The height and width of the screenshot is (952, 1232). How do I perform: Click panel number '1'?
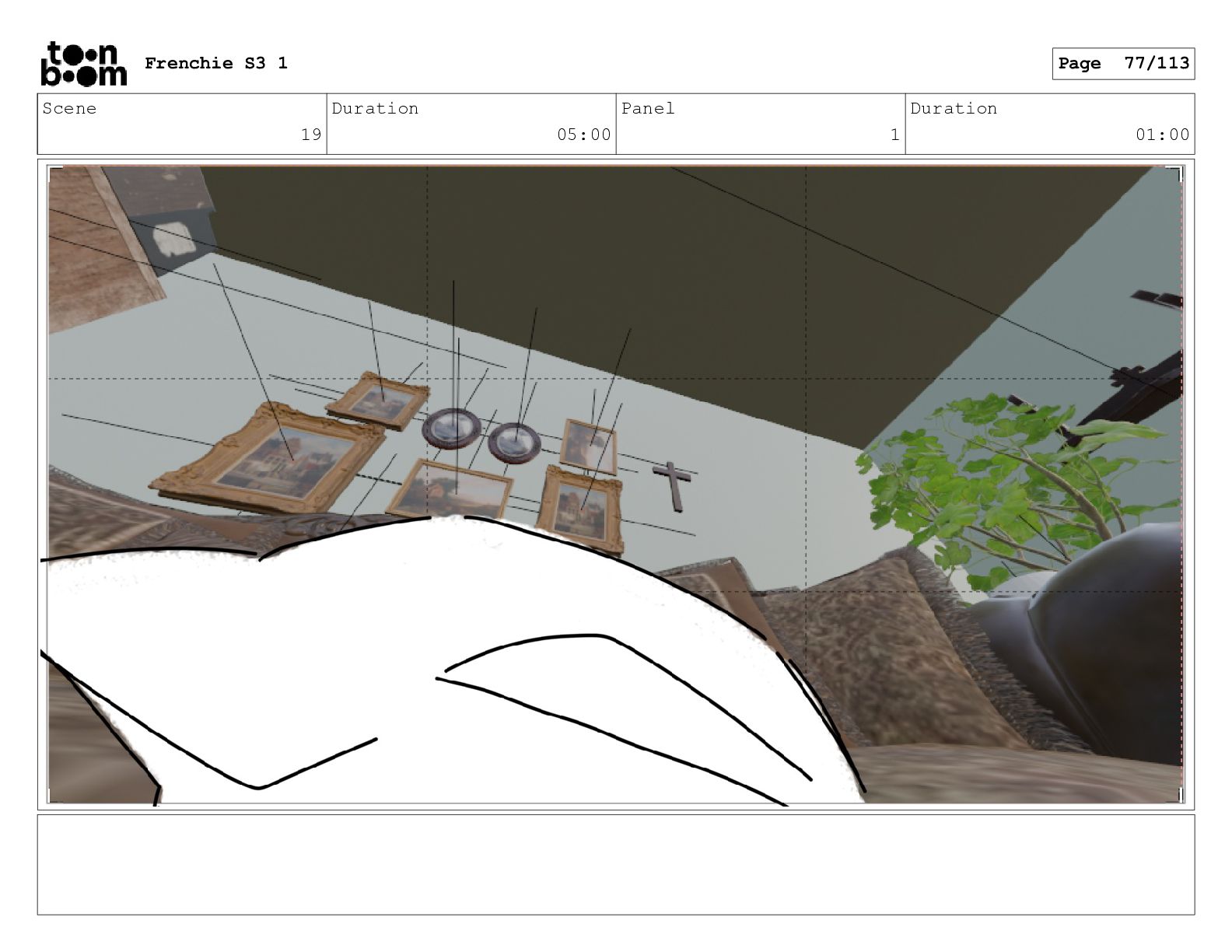[894, 135]
